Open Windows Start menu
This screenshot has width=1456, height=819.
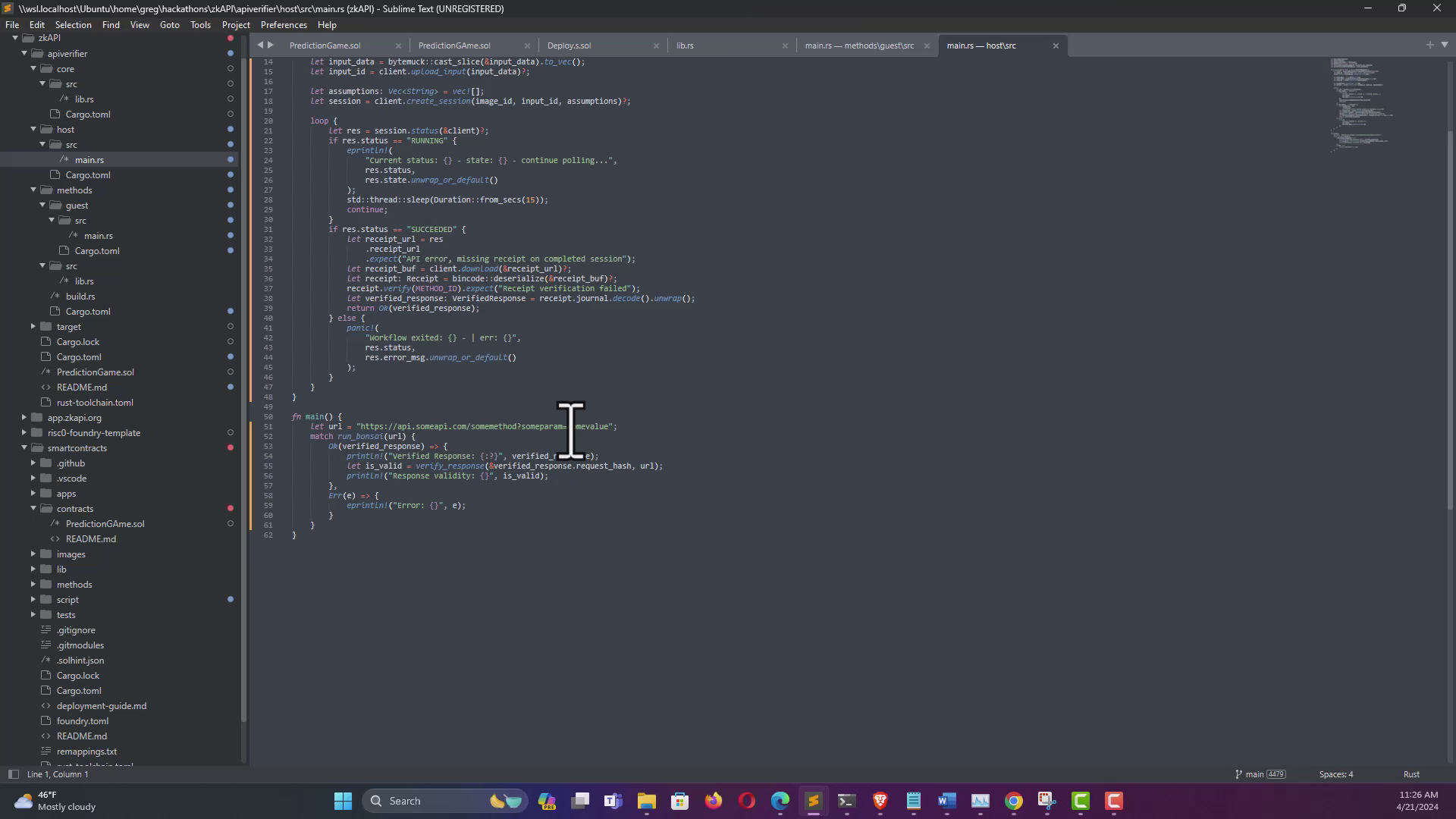343,801
